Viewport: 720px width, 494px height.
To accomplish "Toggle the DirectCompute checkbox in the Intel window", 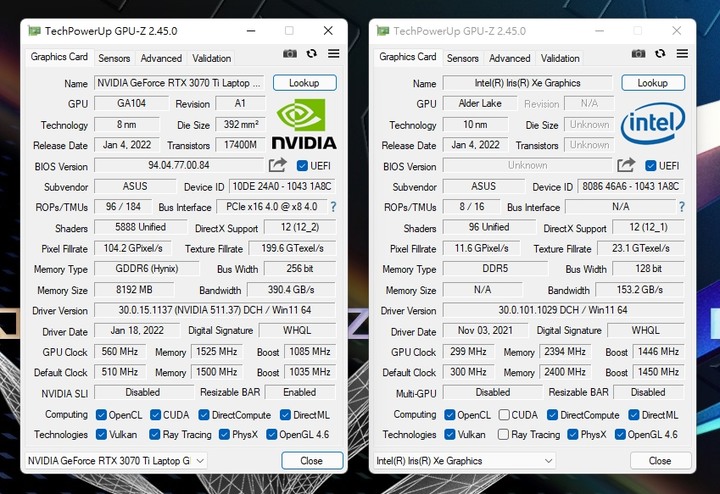I will (552, 415).
